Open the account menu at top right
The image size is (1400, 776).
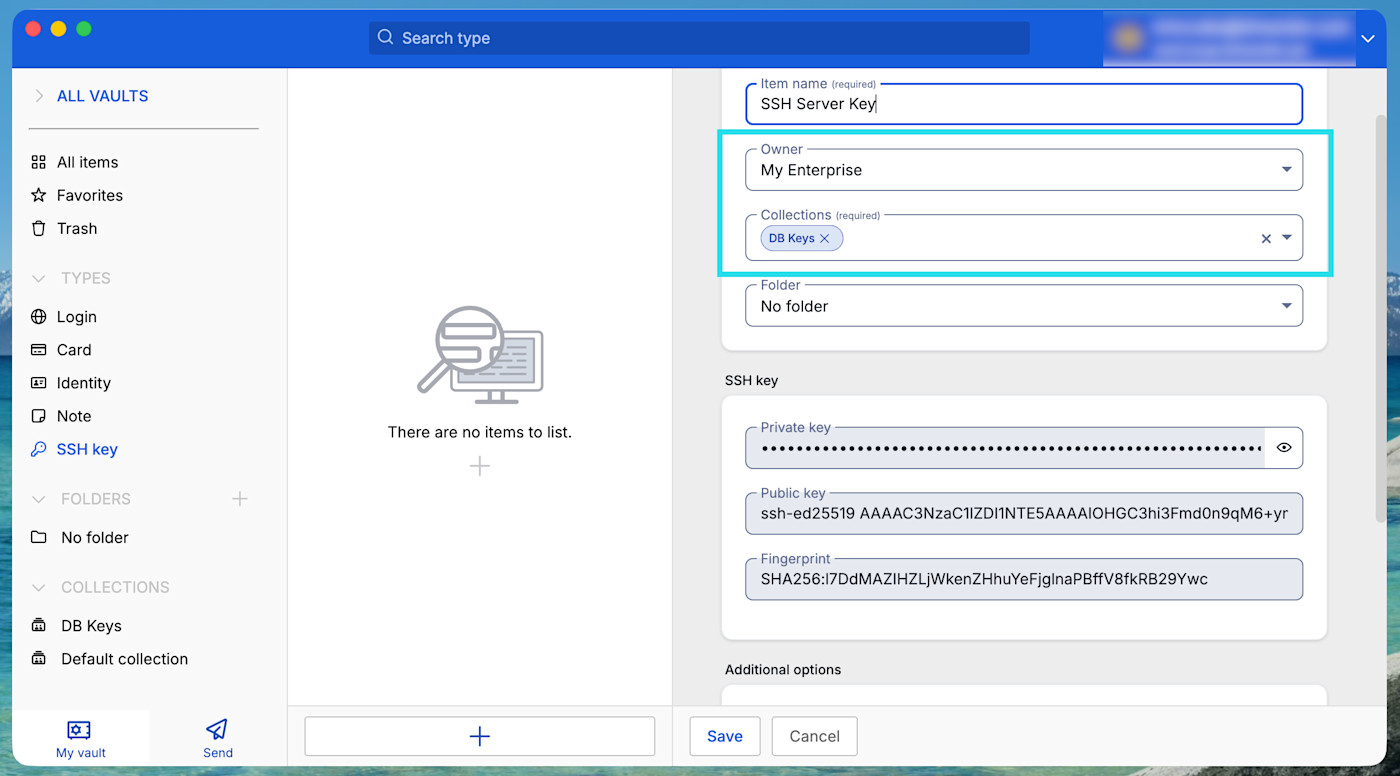click(1368, 38)
